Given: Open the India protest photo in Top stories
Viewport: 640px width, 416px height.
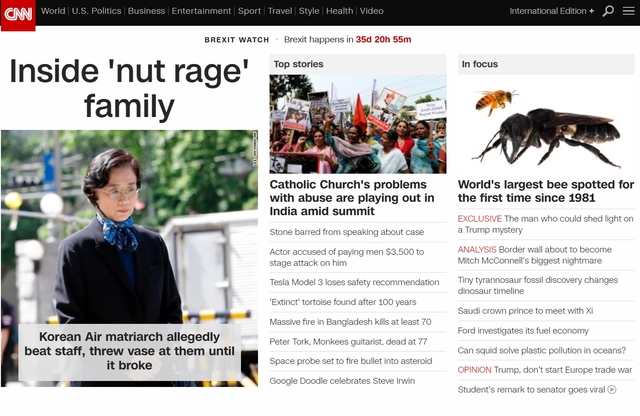Looking at the screenshot, I should (x=357, y=124).
